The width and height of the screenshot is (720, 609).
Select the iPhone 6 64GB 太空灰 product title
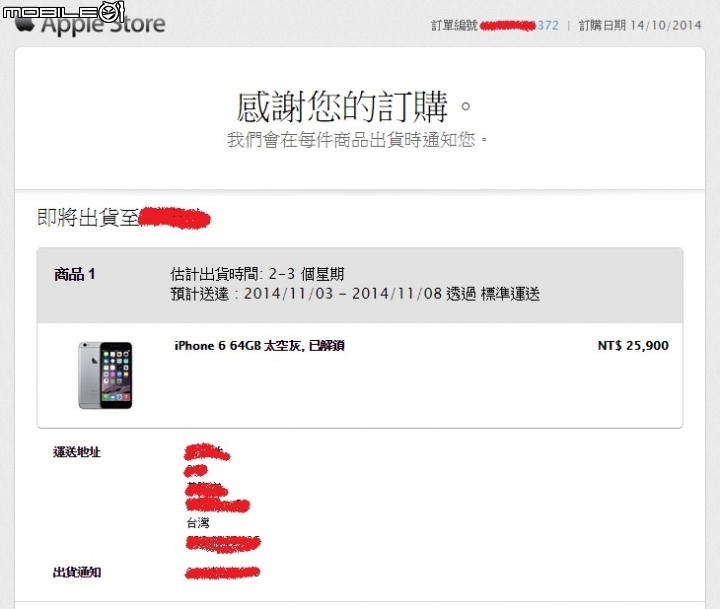(259, 345)
